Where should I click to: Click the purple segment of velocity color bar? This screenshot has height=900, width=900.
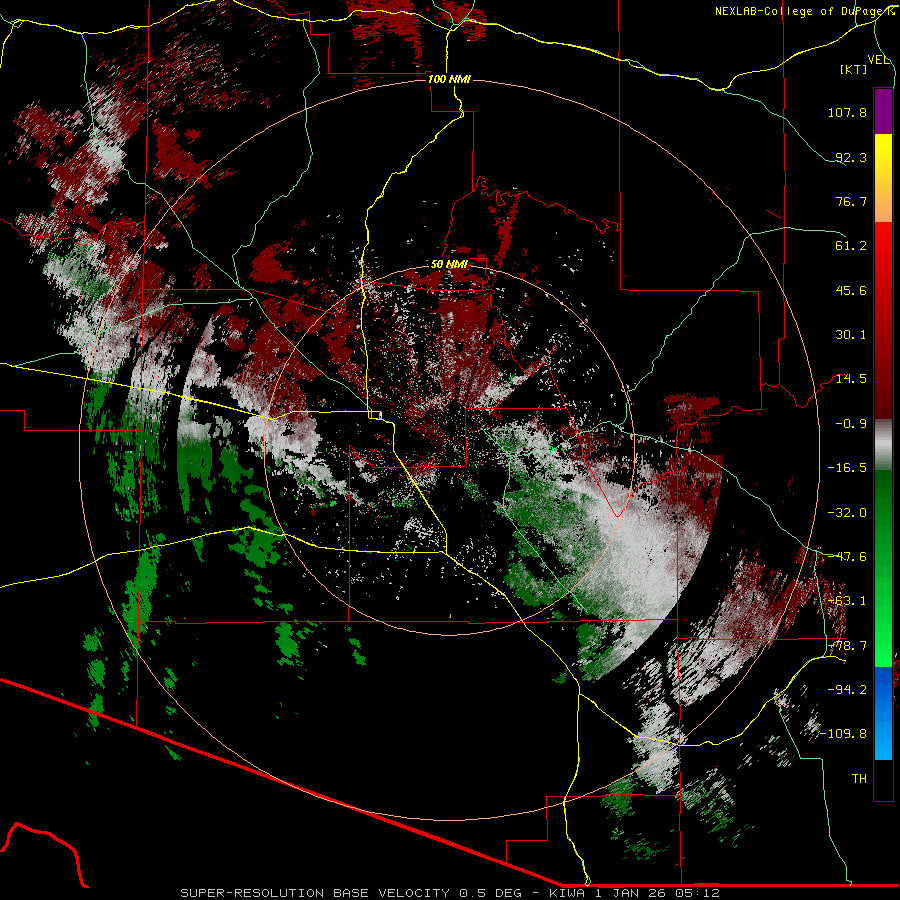point(883,111)
